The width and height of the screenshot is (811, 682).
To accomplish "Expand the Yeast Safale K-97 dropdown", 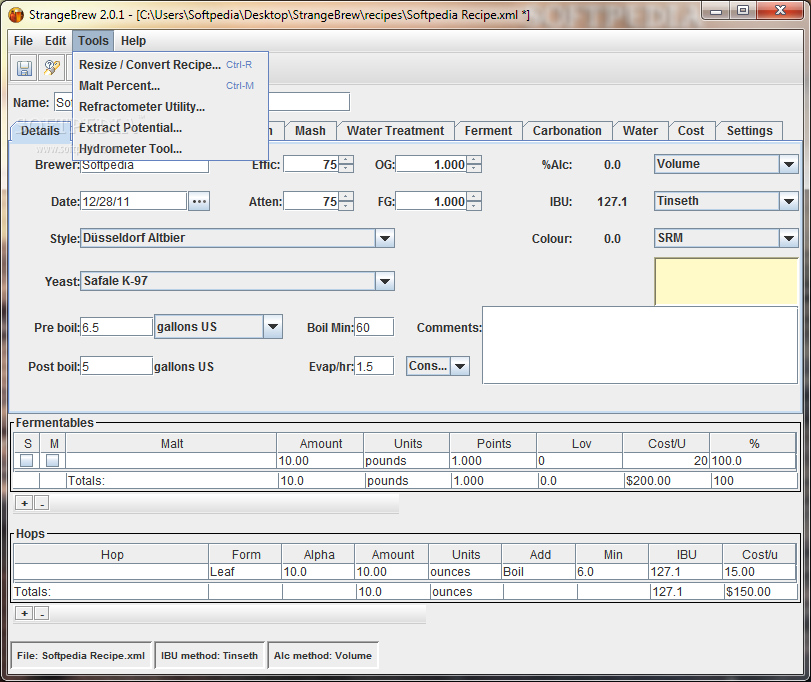I will [385, 281].
